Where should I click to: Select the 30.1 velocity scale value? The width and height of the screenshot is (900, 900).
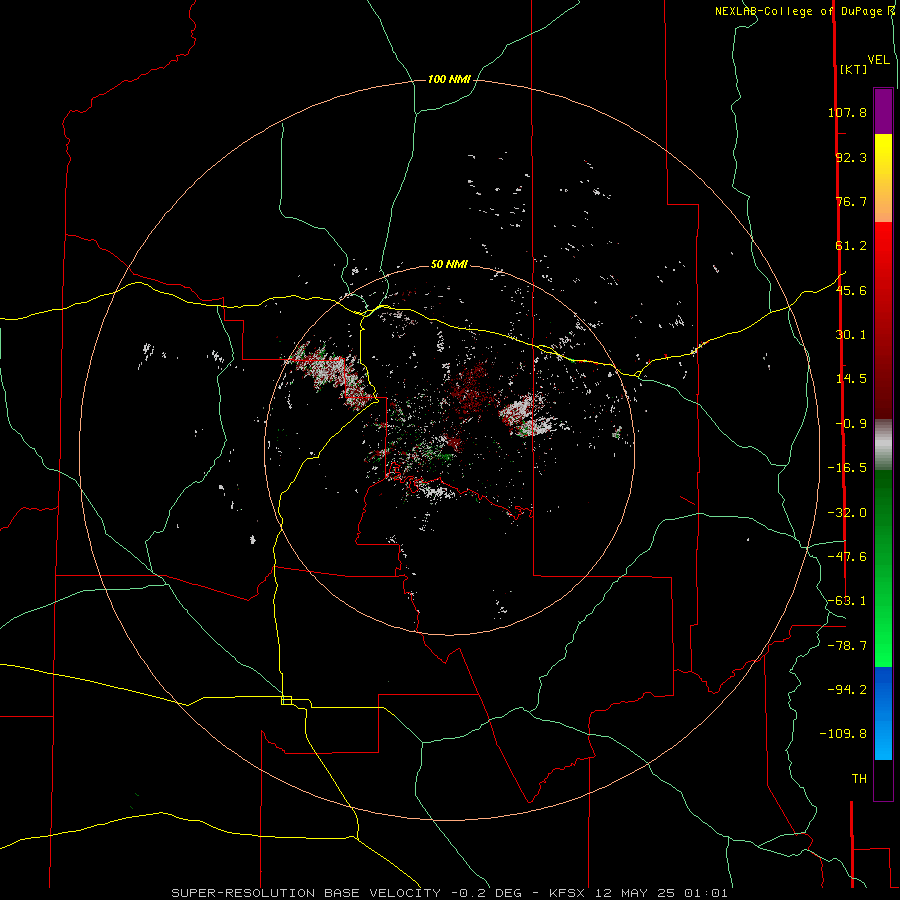851,335
